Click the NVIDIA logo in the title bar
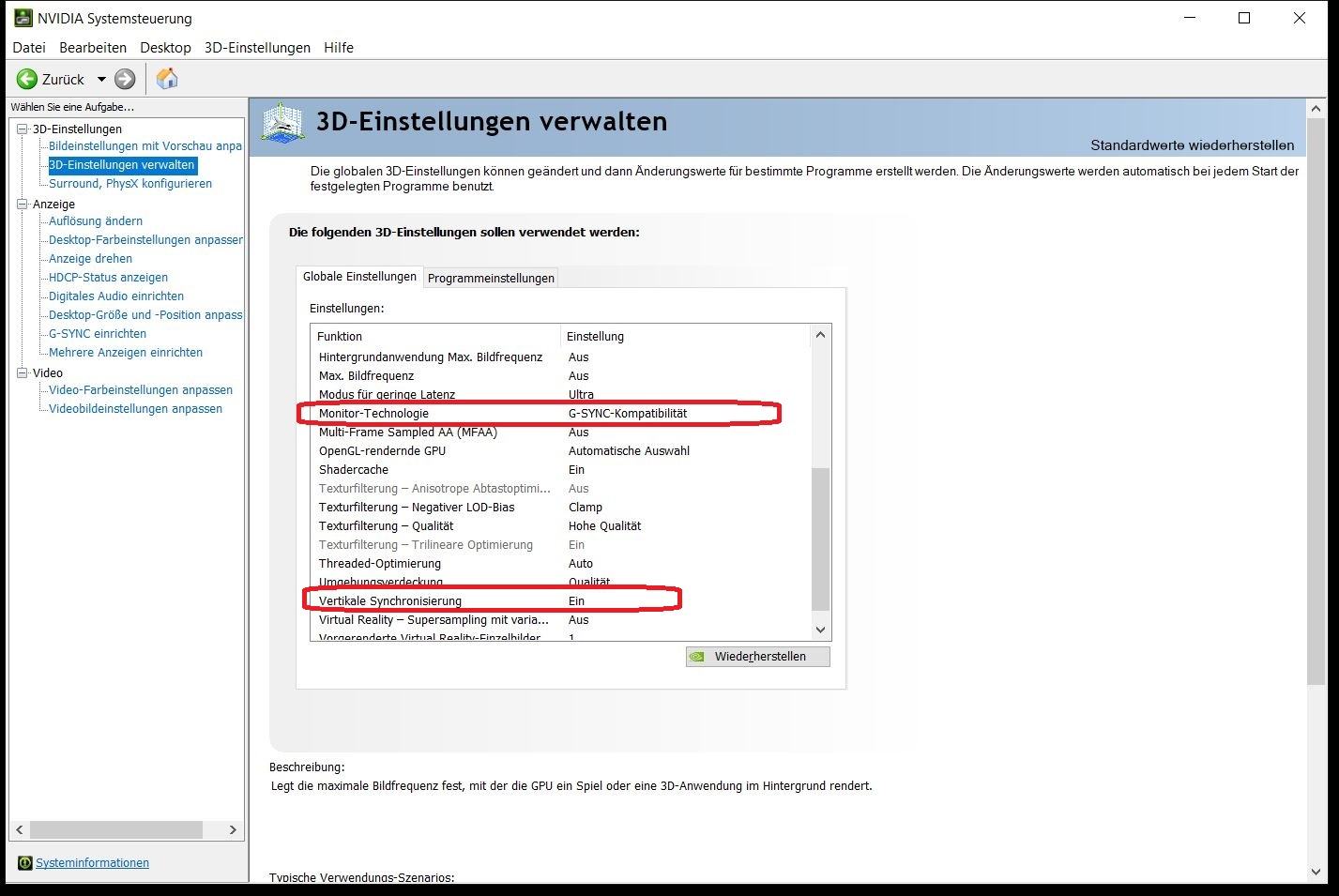Viewport: 1339px width, 896px height. 23,18
